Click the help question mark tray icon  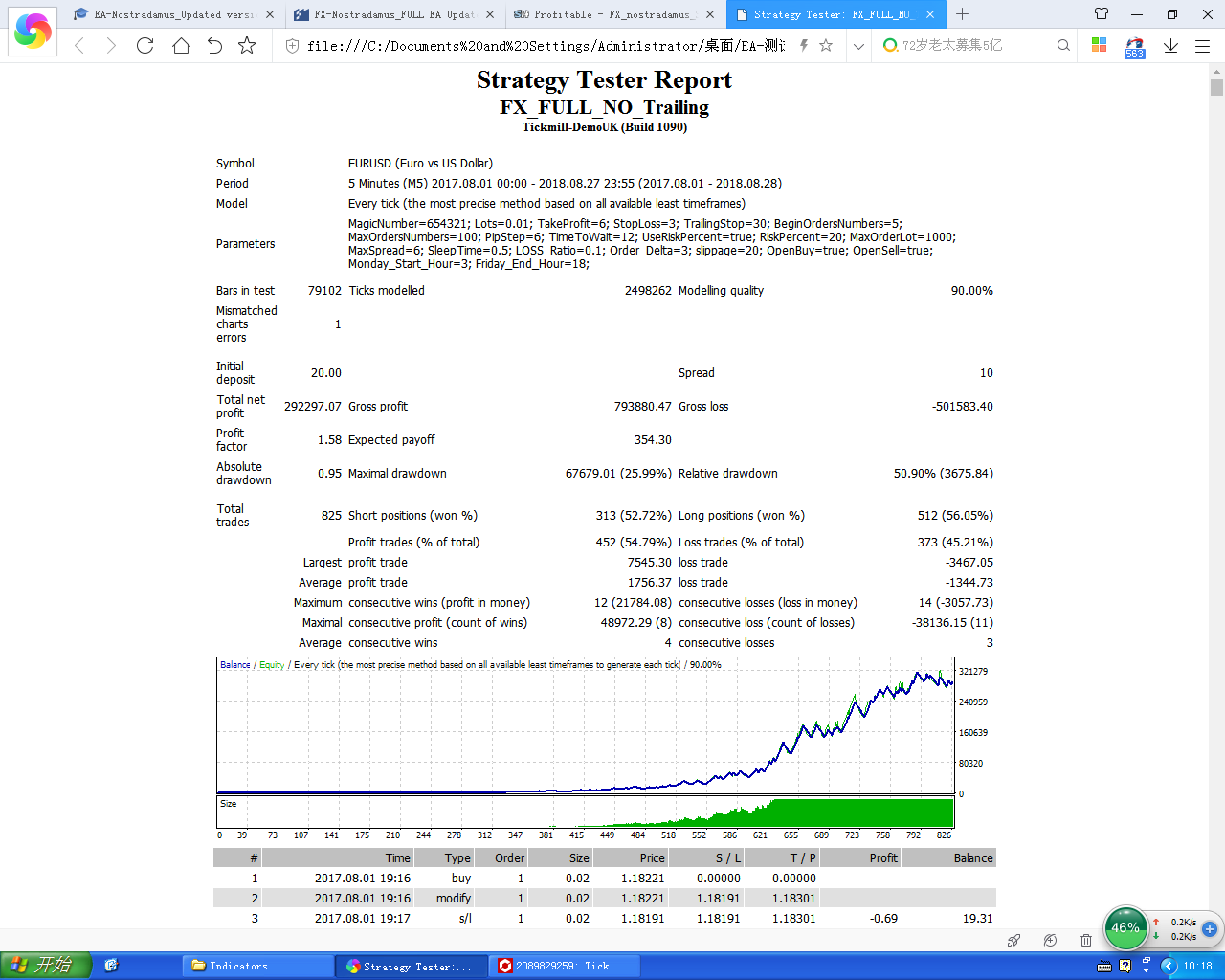click(1125, 966)
